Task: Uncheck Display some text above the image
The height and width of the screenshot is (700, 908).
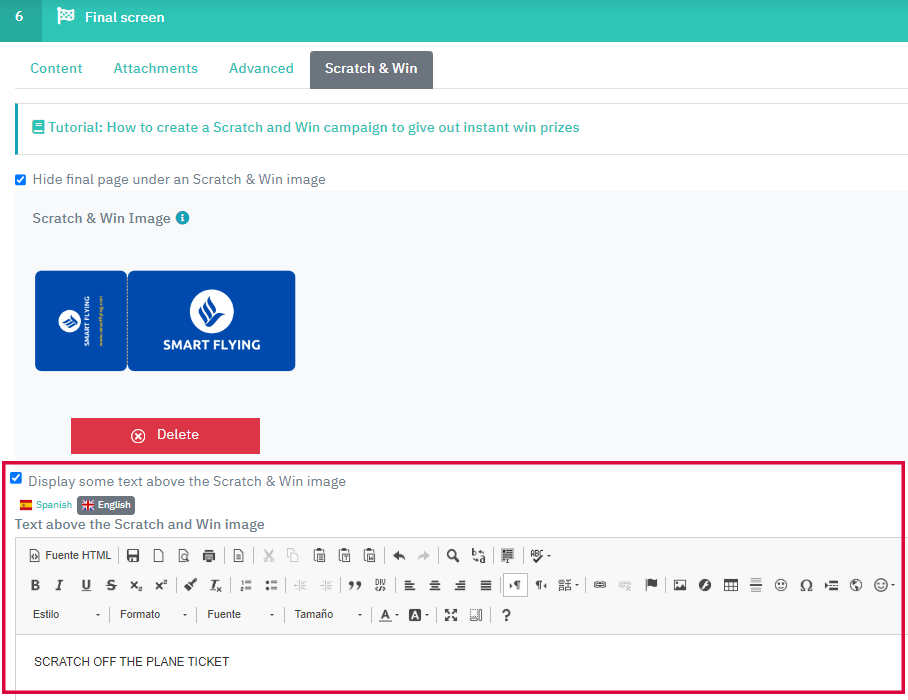Action: coord(16,478)
